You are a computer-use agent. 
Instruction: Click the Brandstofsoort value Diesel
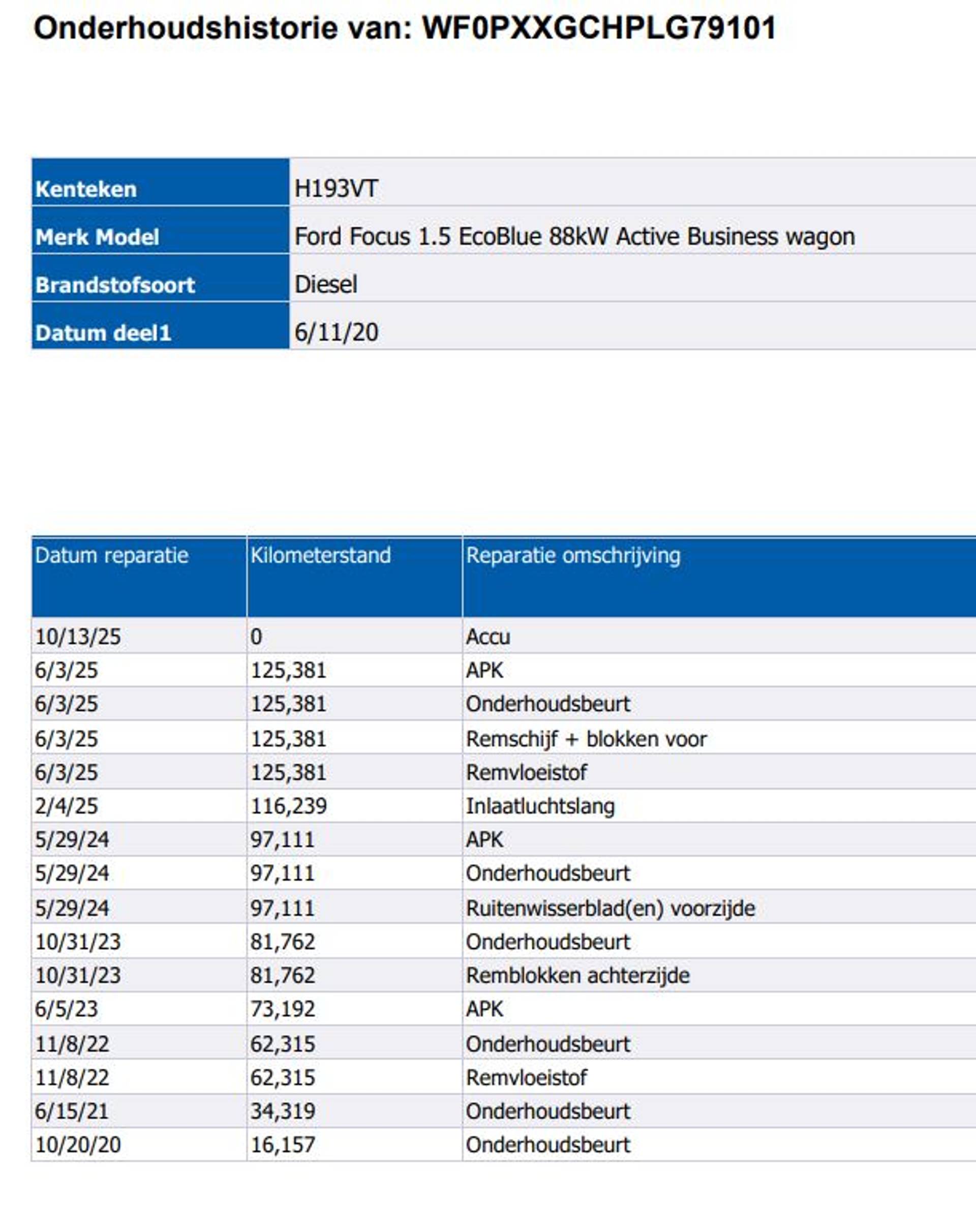click(326, 285)
